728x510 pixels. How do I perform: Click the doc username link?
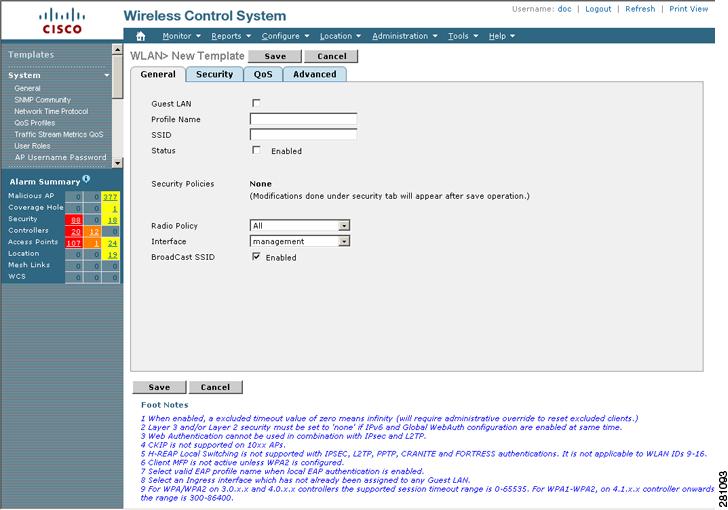tap(564, 9)
